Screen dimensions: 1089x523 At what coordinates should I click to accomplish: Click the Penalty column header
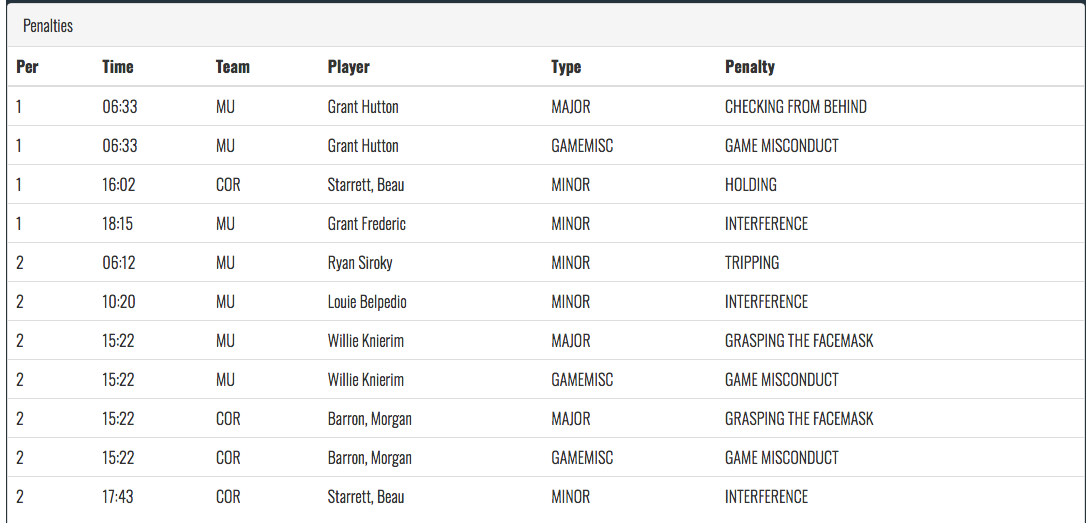tap(750, 67)
